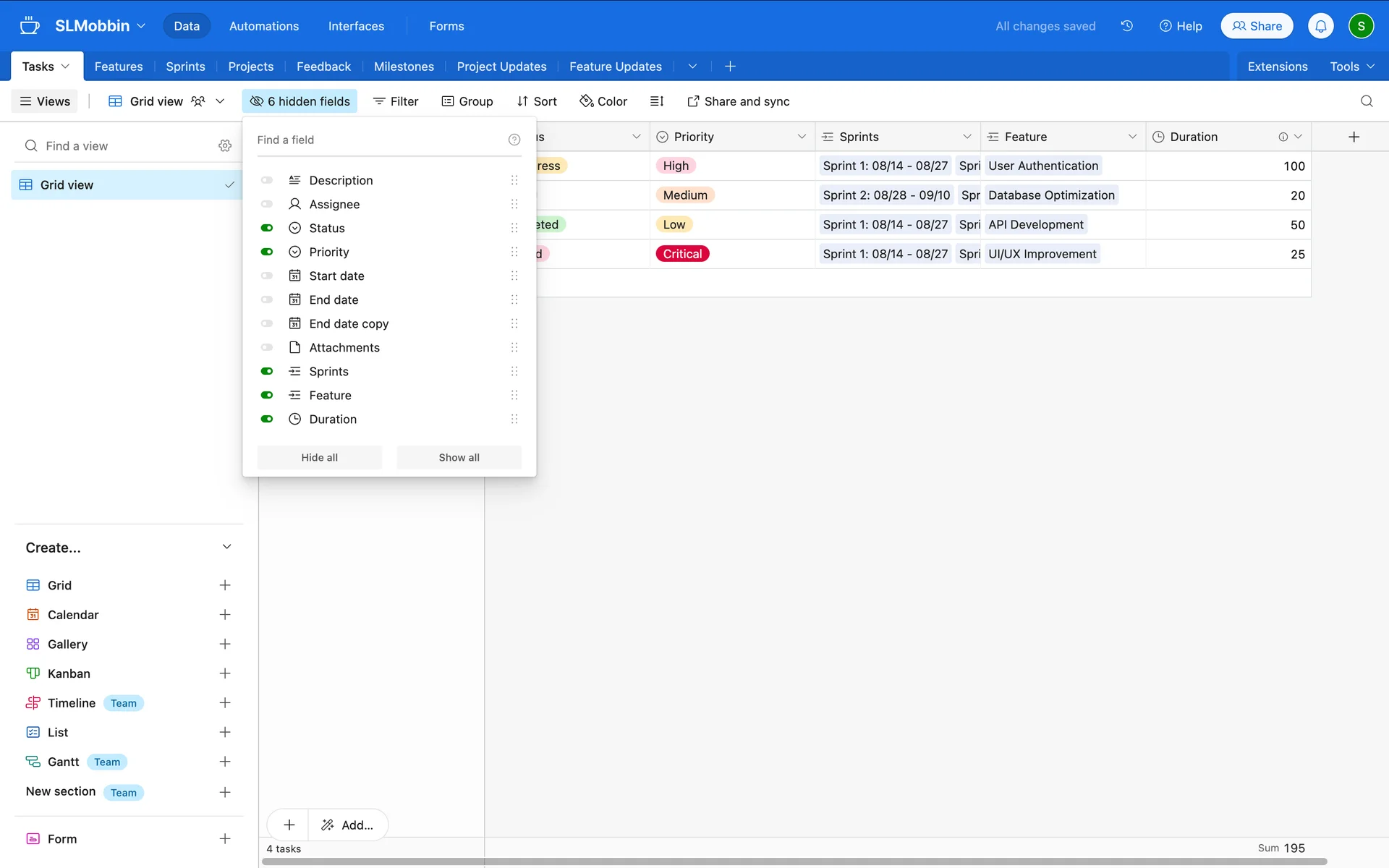Turn off the Status field toggle
This screenshot has height=868, width=1389.
(x=267, y=228)
